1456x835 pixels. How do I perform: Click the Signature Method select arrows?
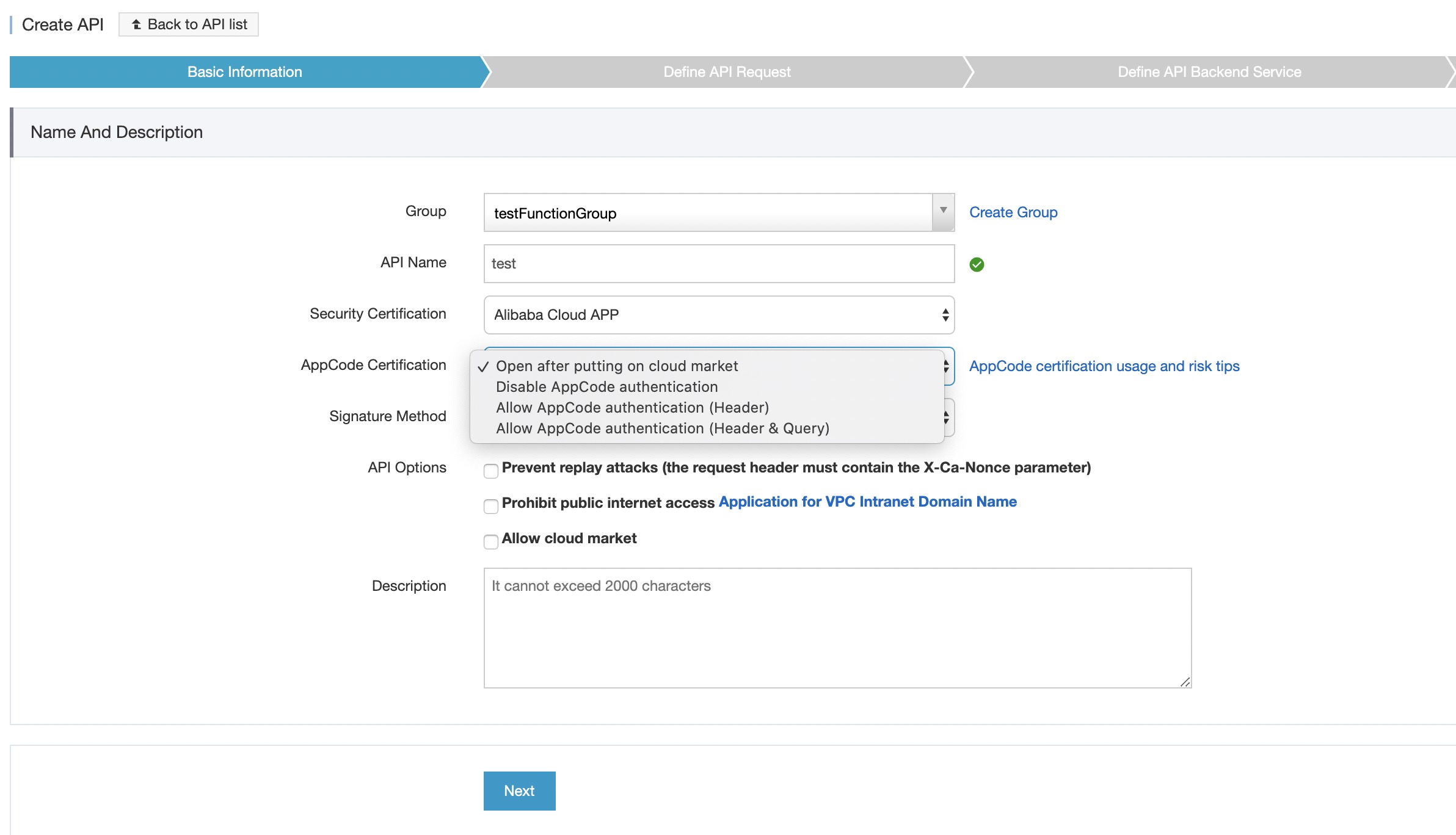point(947,417)
